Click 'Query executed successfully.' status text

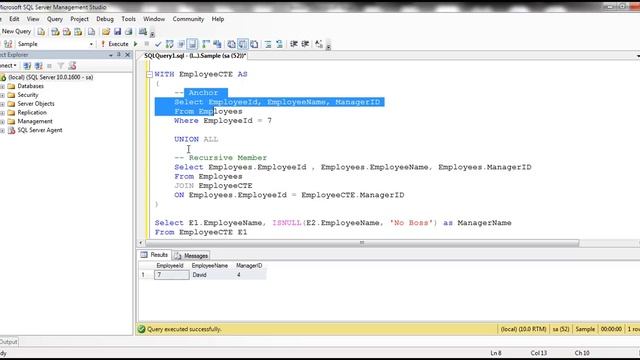click(x=184, y=329)
